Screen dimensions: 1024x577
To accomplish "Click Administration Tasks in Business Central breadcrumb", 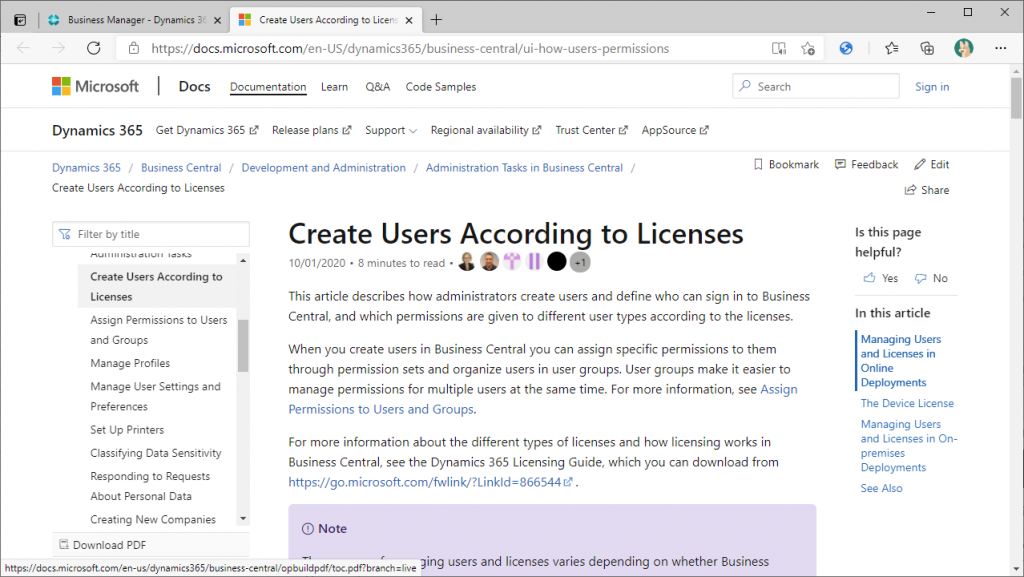I will click(524, 168).
